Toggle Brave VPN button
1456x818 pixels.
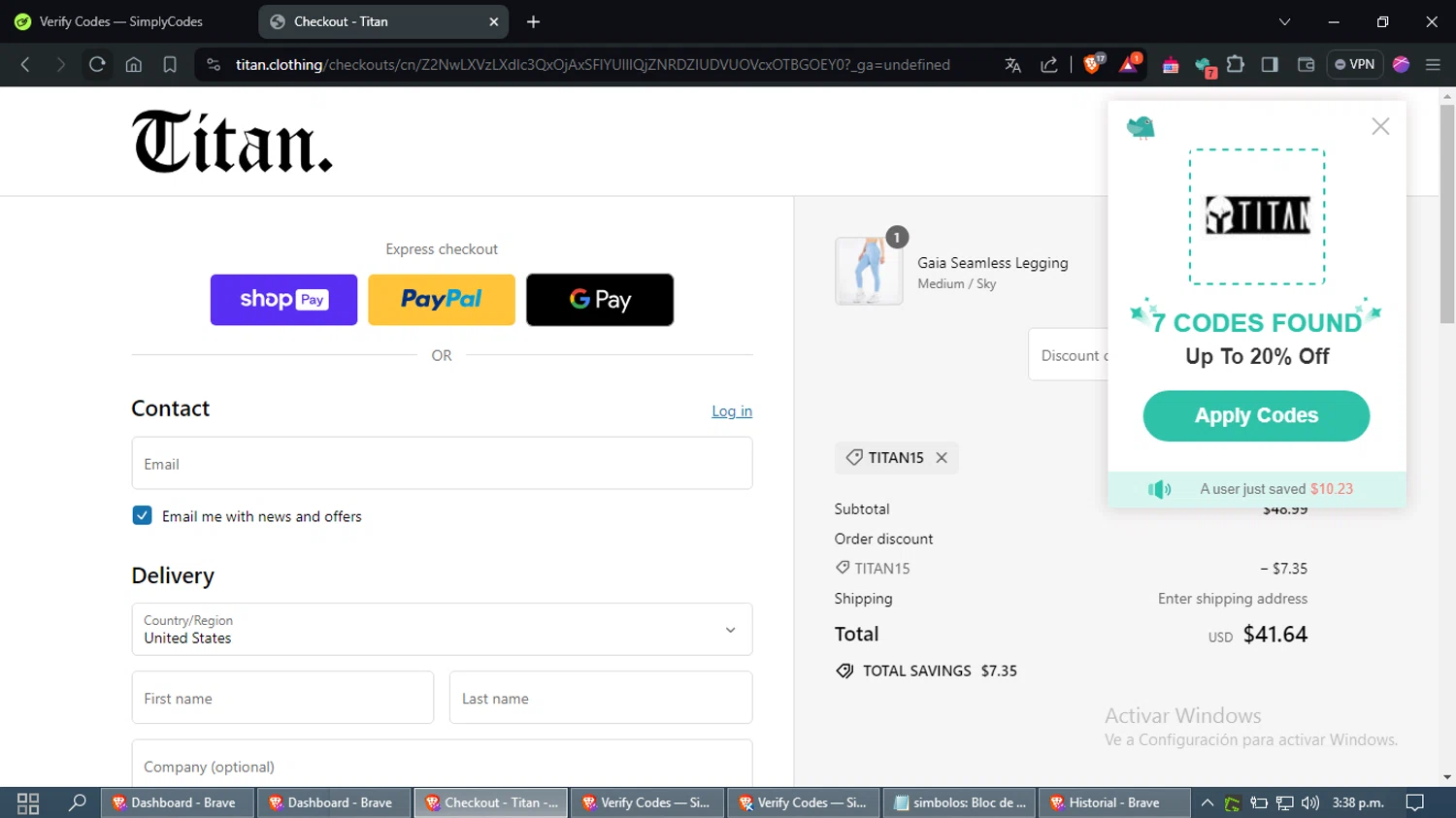point(1354,65)
